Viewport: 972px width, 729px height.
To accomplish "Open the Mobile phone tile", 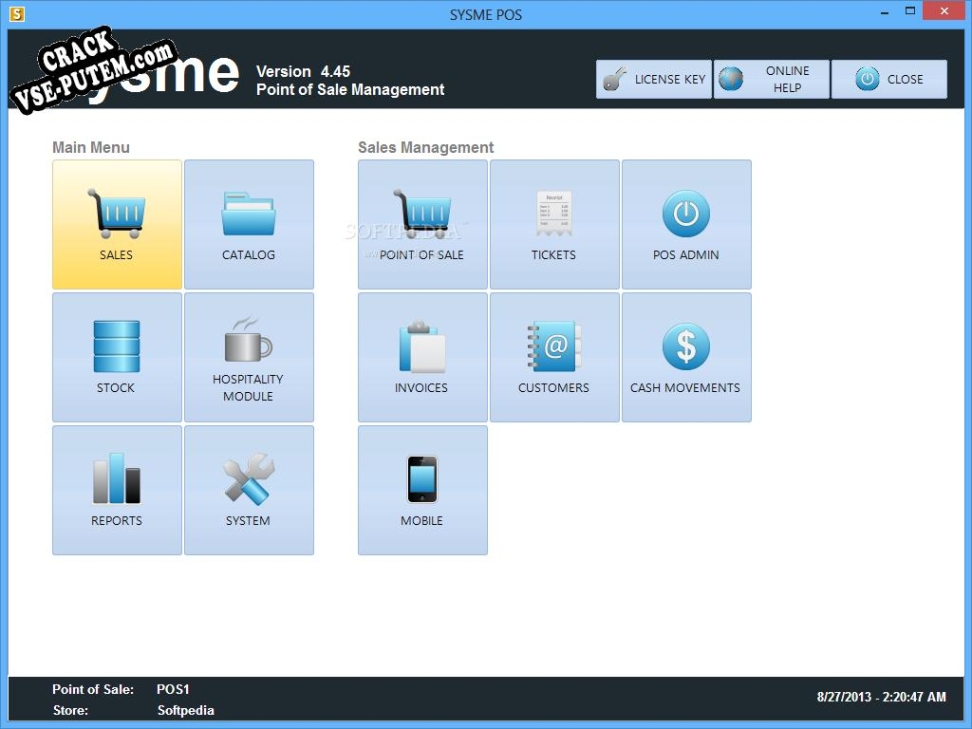I will (x=422, y=490).
